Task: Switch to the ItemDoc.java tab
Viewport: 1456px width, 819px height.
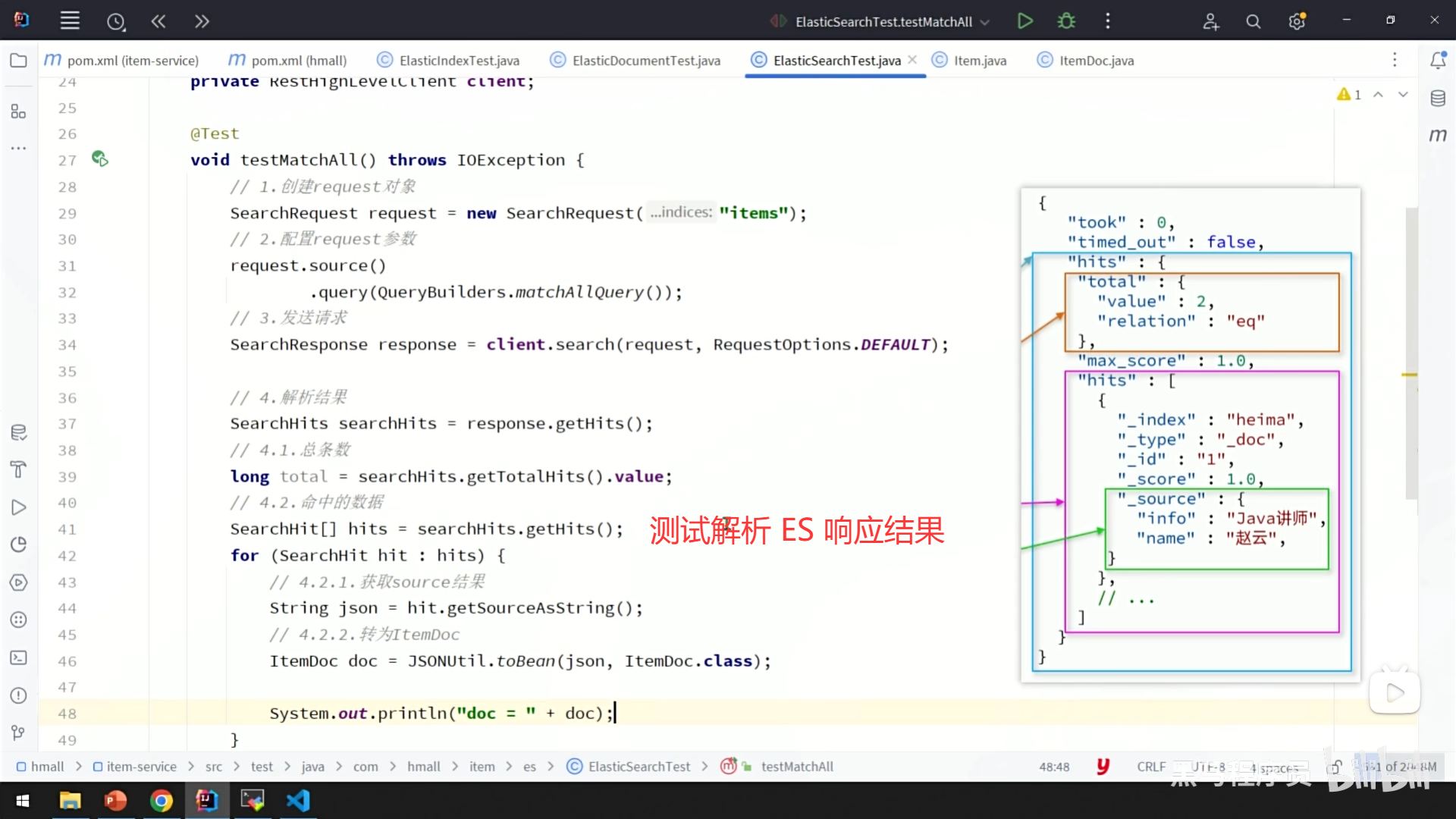Action: (1095, 61)
